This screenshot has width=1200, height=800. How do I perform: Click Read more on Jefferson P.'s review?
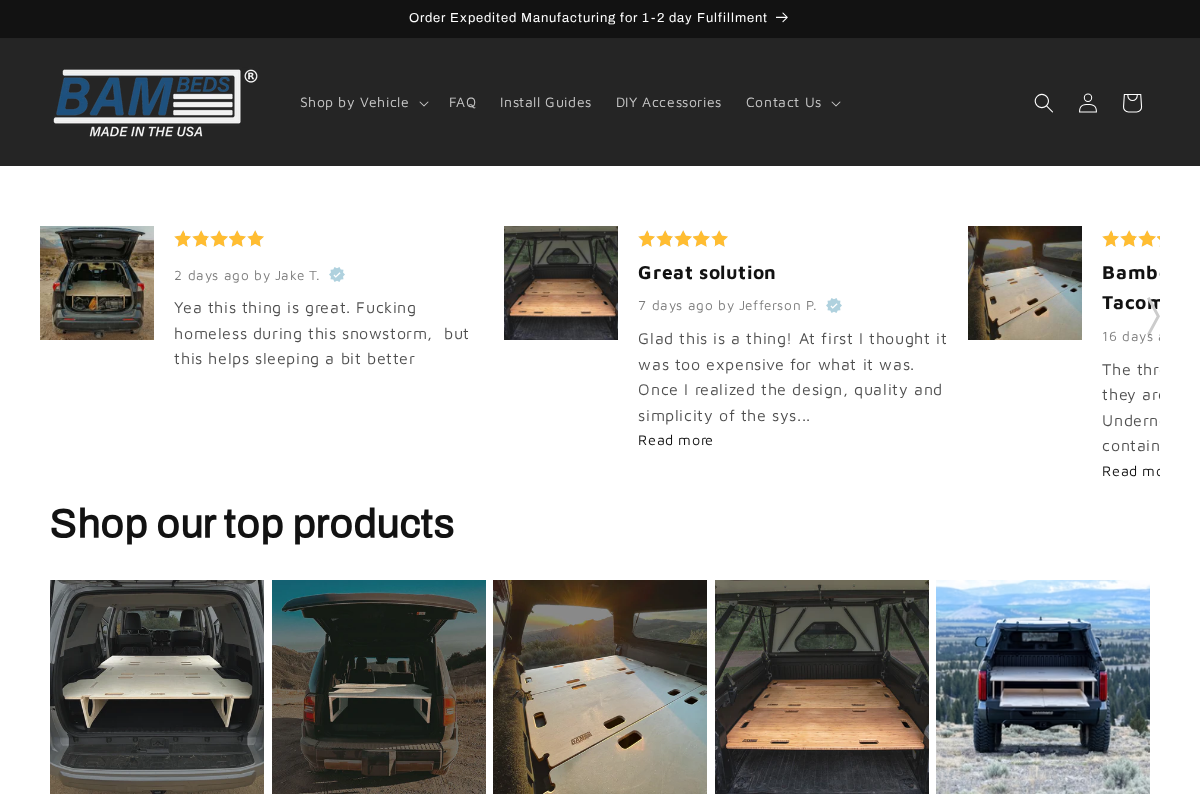(675, 440)
